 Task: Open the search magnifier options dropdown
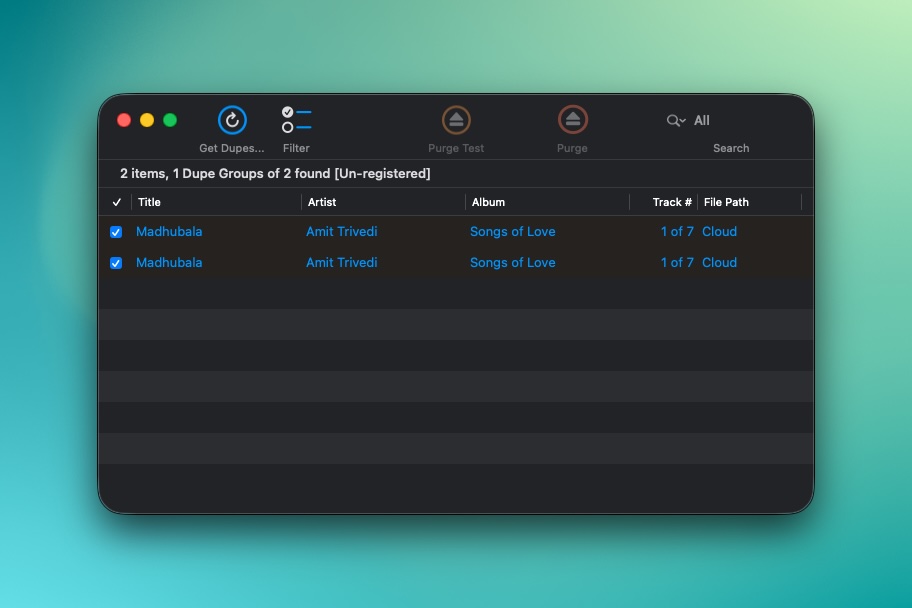[676, 120]
